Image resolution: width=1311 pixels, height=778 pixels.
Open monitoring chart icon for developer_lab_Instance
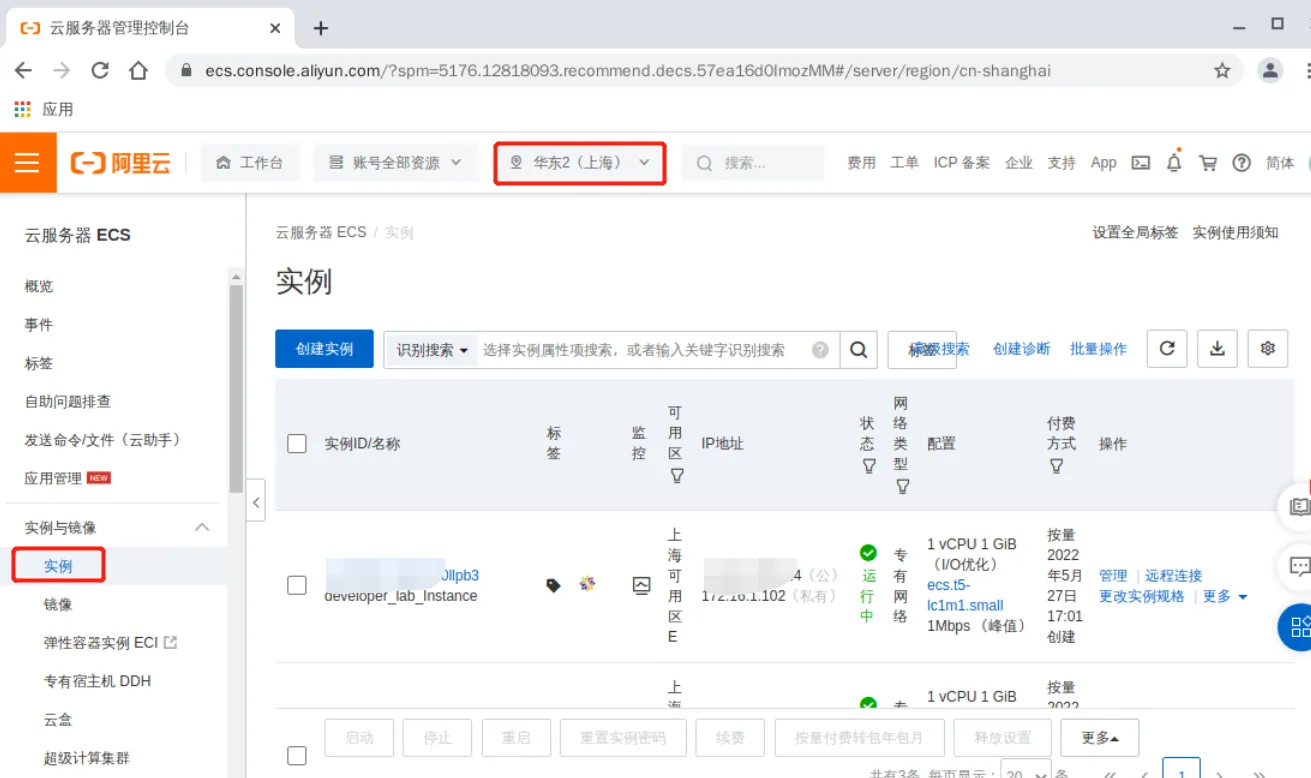[x=642, y=585]
